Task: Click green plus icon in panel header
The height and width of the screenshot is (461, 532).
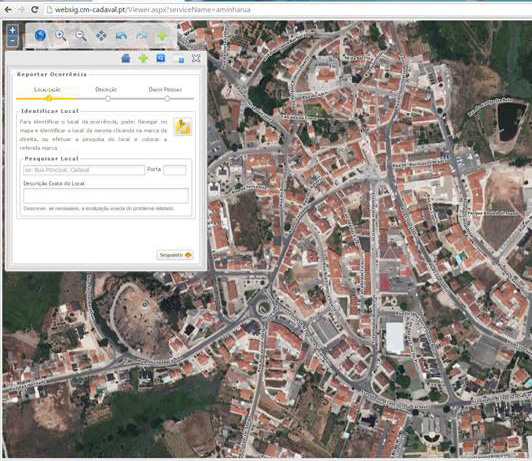Action: [x=143, y=58]
